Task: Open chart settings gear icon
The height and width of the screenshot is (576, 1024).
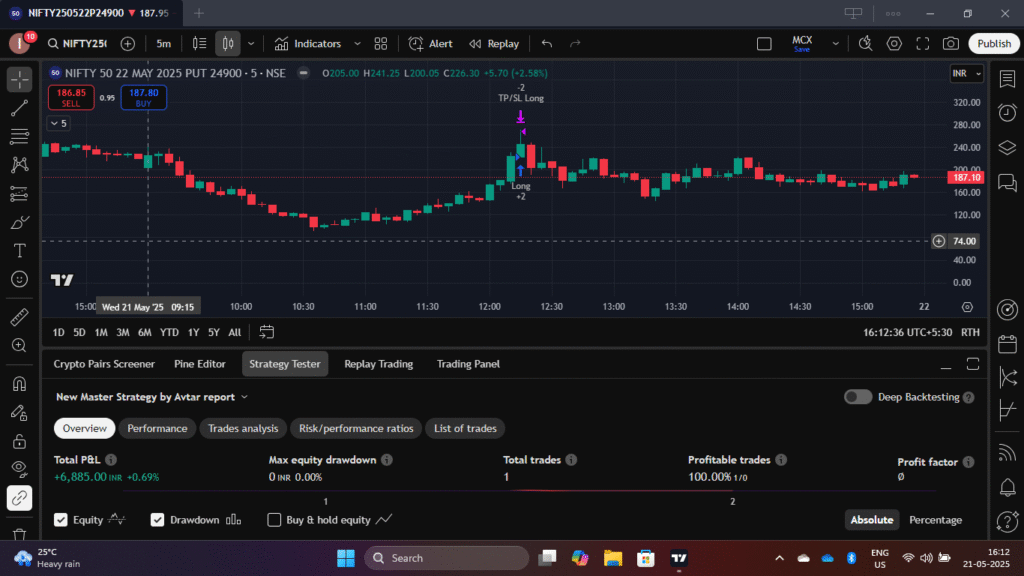Action: click(894, 44)
